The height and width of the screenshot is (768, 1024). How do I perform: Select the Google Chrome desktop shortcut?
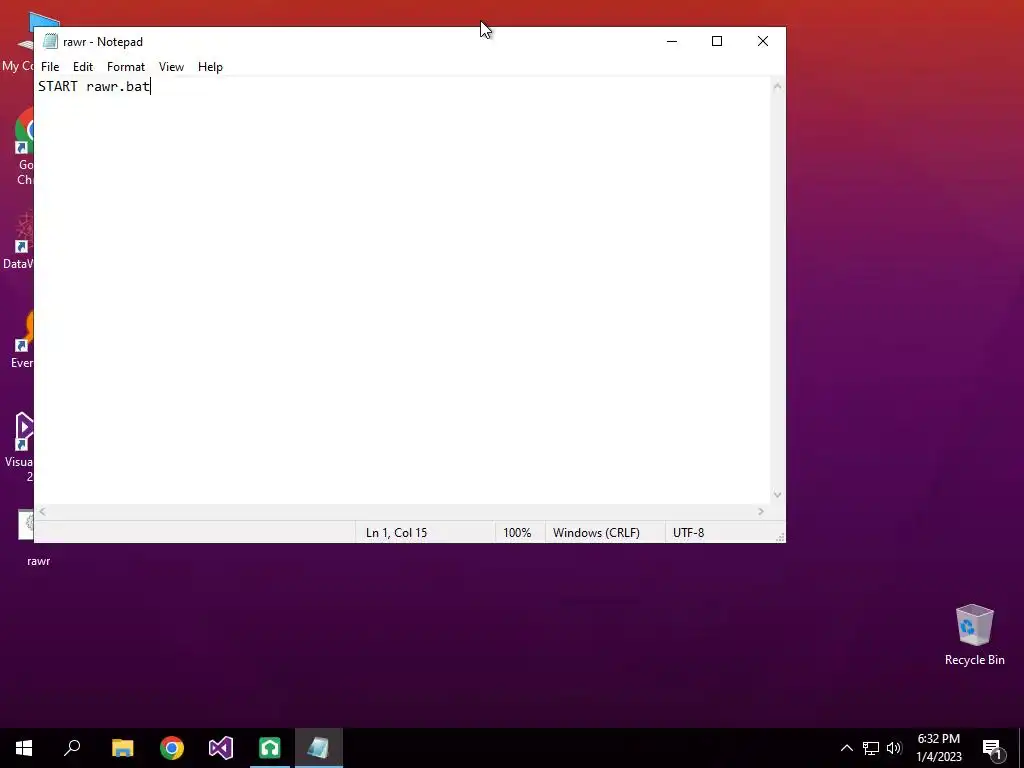25,148
